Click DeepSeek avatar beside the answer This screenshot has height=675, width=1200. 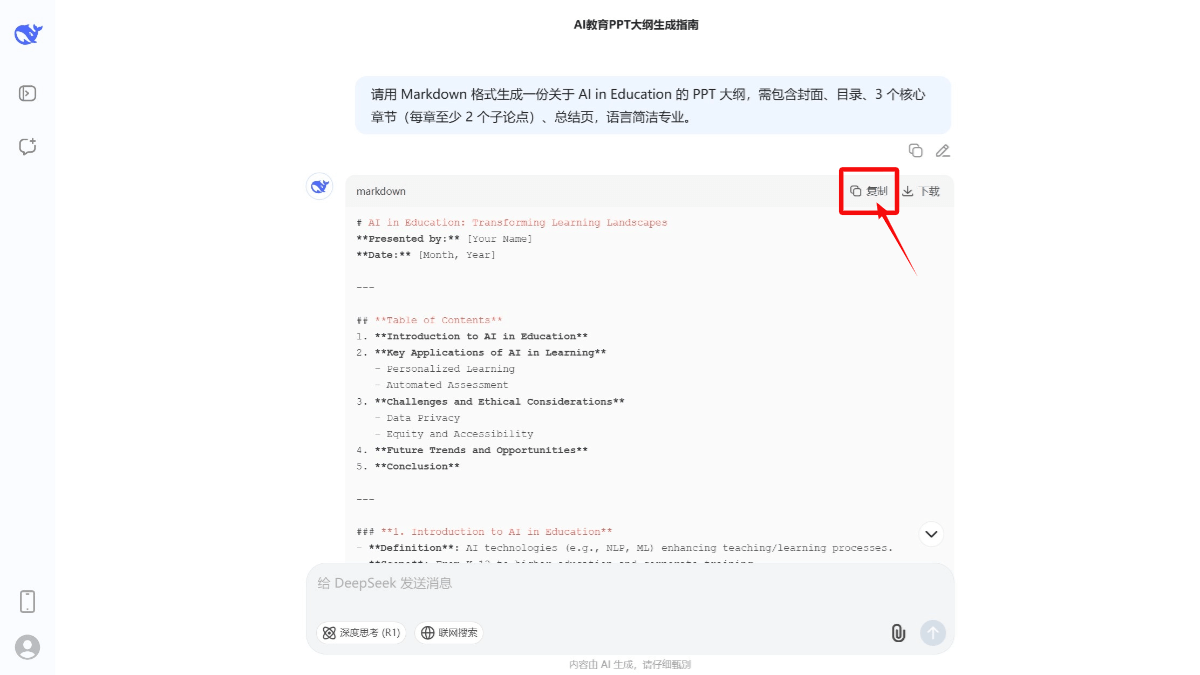point(320,186)
